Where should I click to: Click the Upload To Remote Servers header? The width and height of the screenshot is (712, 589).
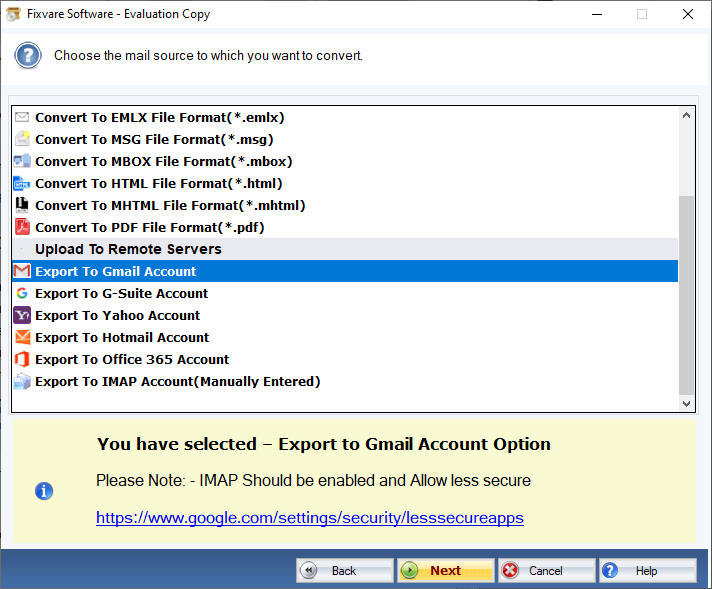345,249
